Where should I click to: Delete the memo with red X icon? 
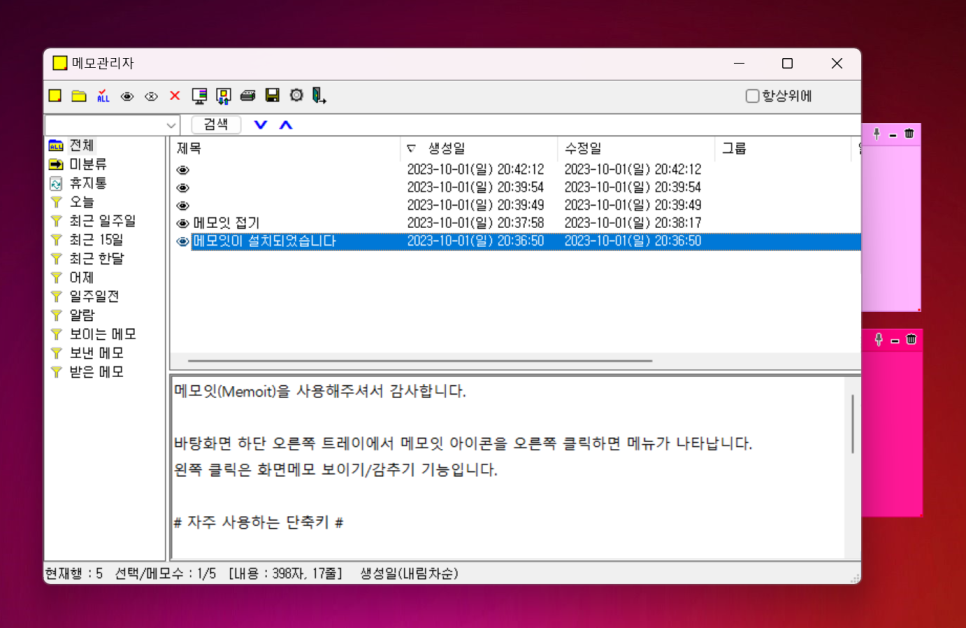[175, 96]
